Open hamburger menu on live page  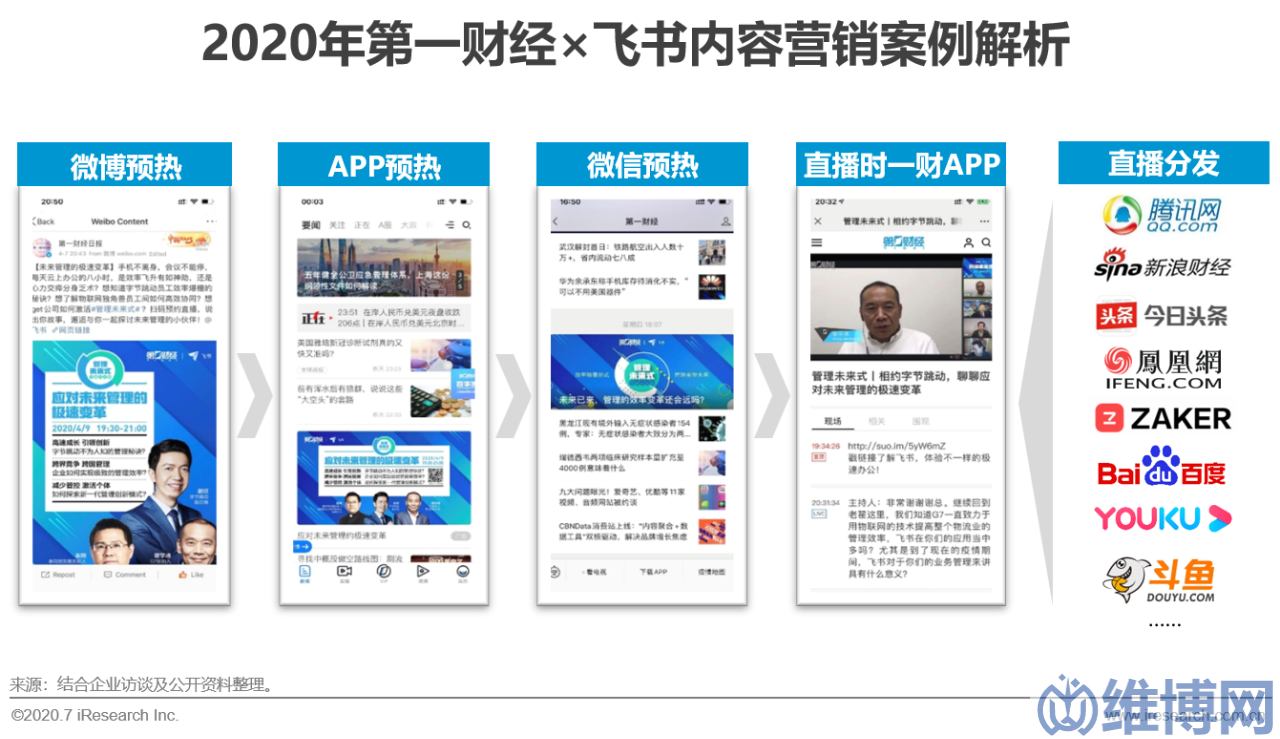[817, 242]
